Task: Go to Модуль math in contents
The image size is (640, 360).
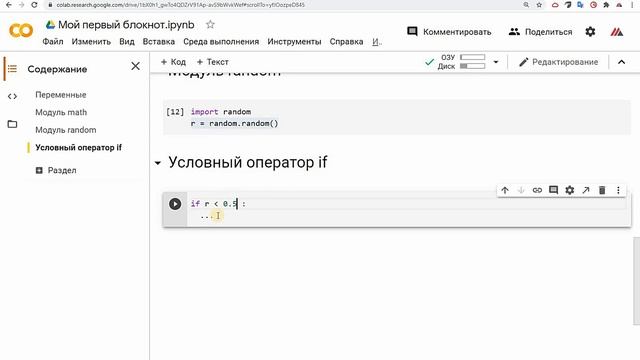Action: [61, 112]
